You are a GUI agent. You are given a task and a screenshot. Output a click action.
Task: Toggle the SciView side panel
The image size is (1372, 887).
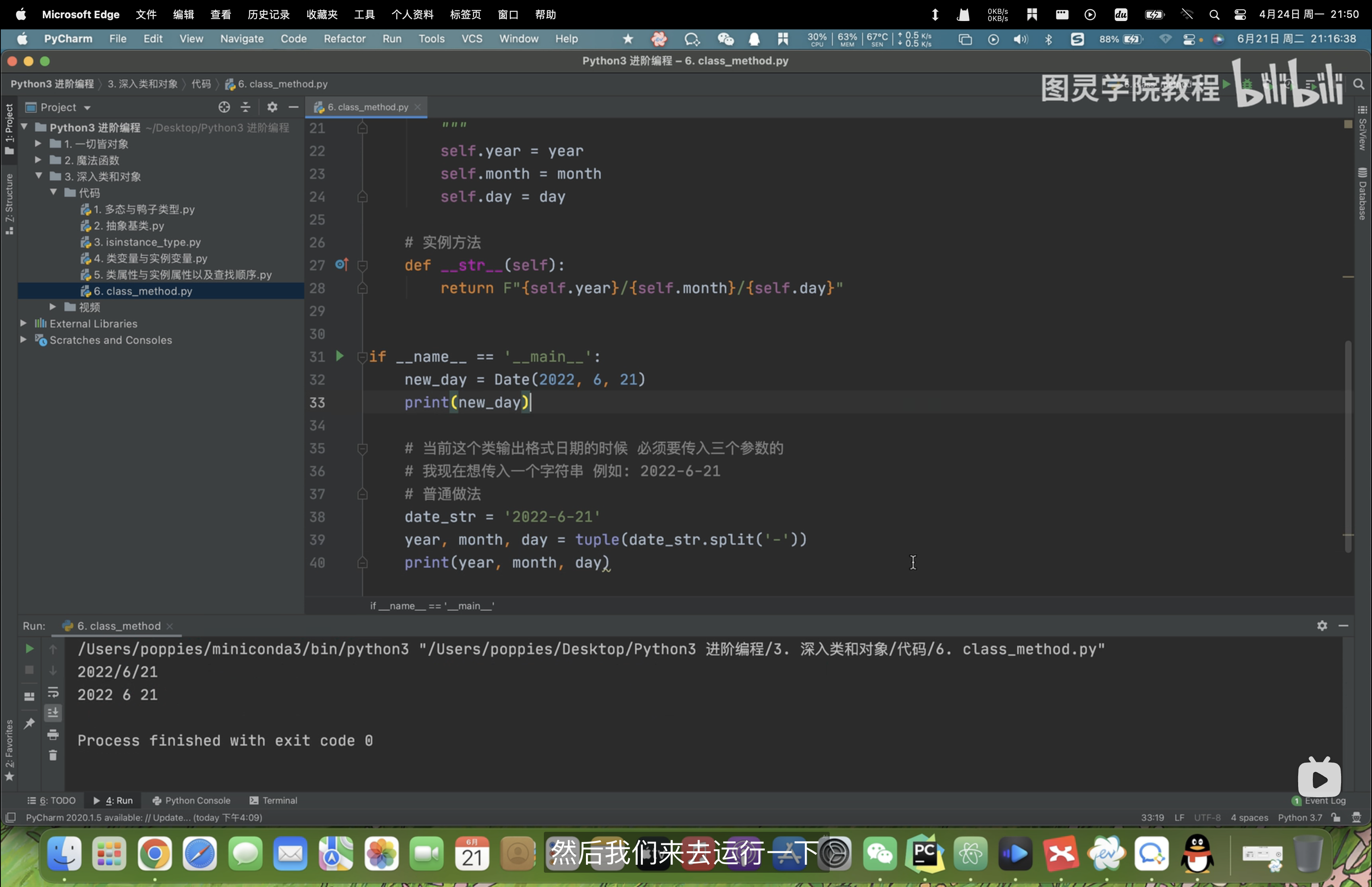[x=1362, y=128]
